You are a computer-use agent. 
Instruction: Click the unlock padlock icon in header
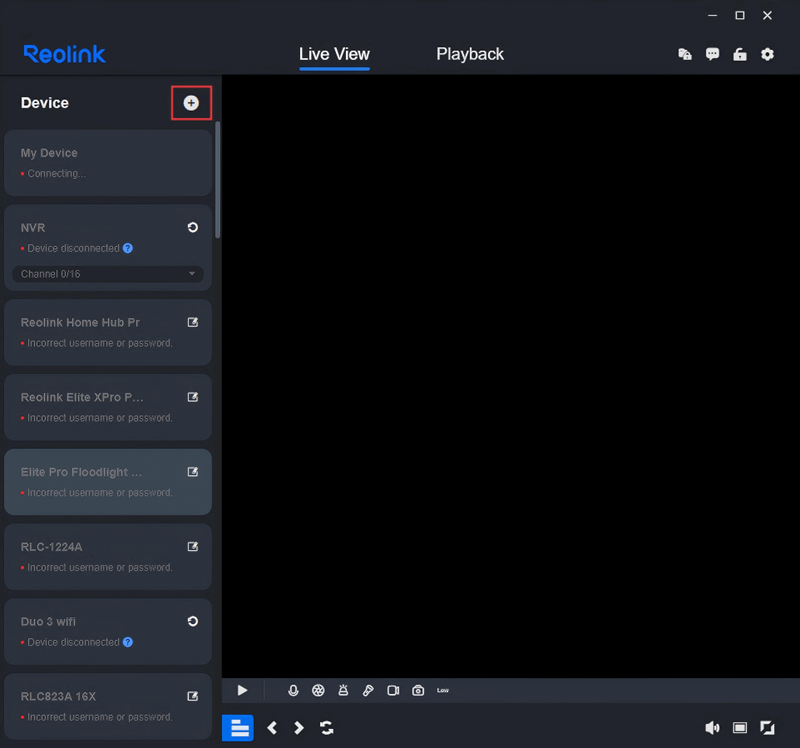(740, 54)
